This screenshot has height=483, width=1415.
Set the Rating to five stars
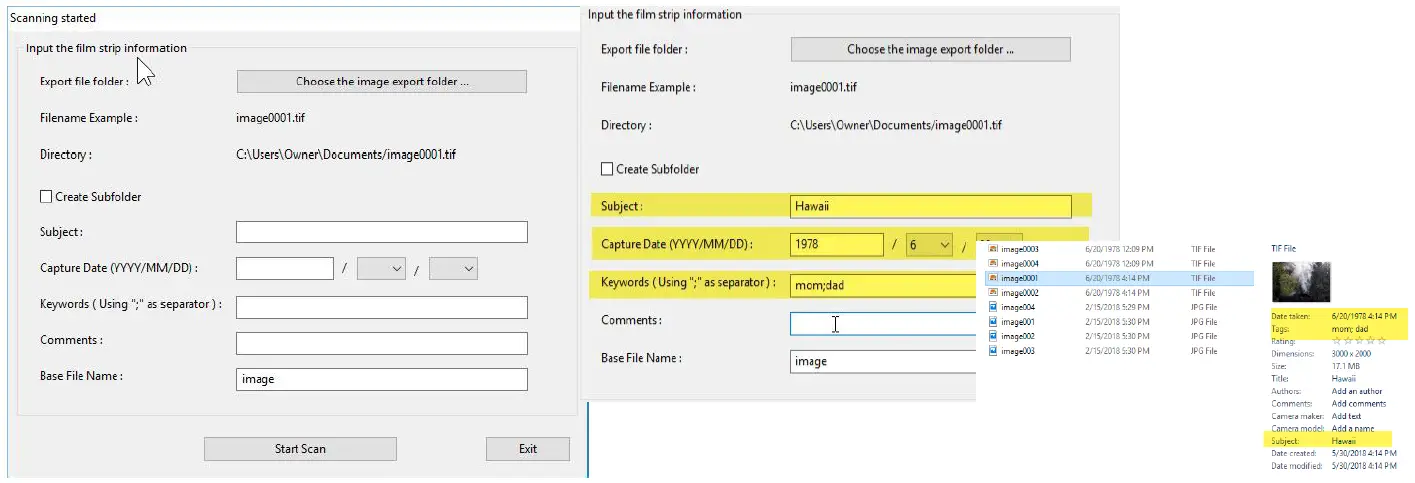(x=1381, y=341)
